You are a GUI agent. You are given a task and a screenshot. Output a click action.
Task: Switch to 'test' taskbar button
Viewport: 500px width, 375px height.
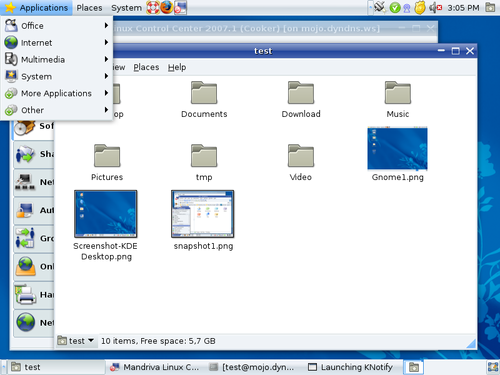pos(56,367)
